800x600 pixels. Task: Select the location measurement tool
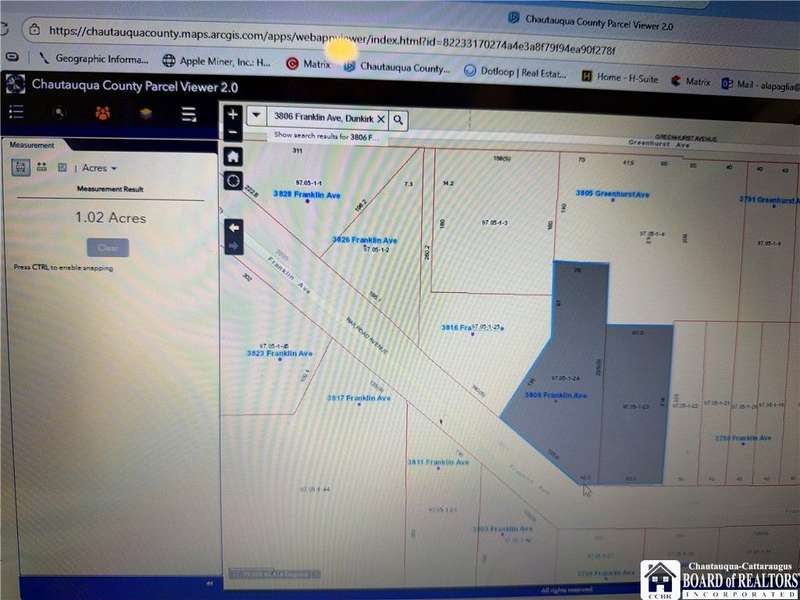61,168
